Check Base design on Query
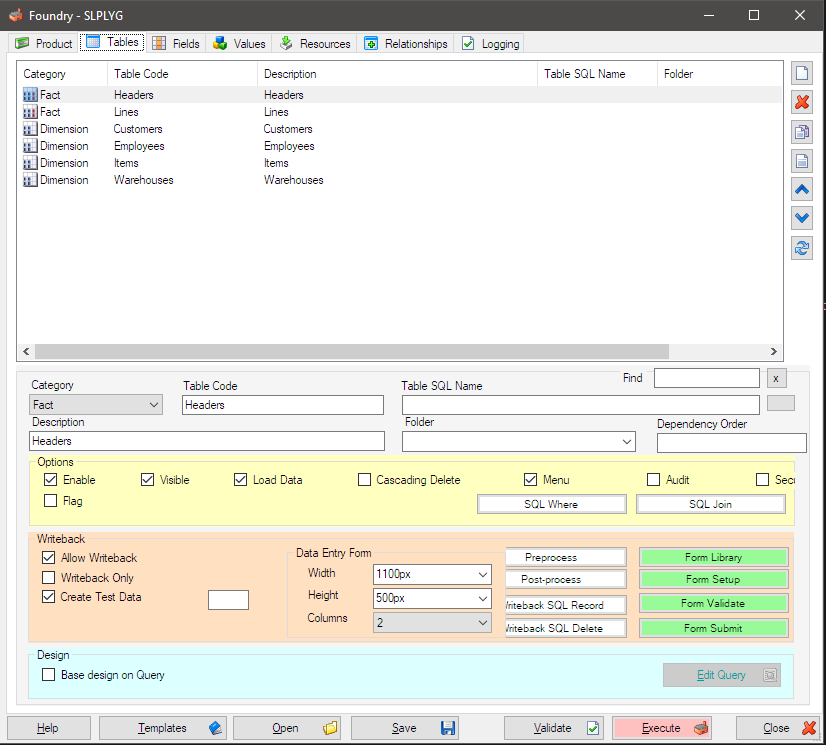 point(48,675)
